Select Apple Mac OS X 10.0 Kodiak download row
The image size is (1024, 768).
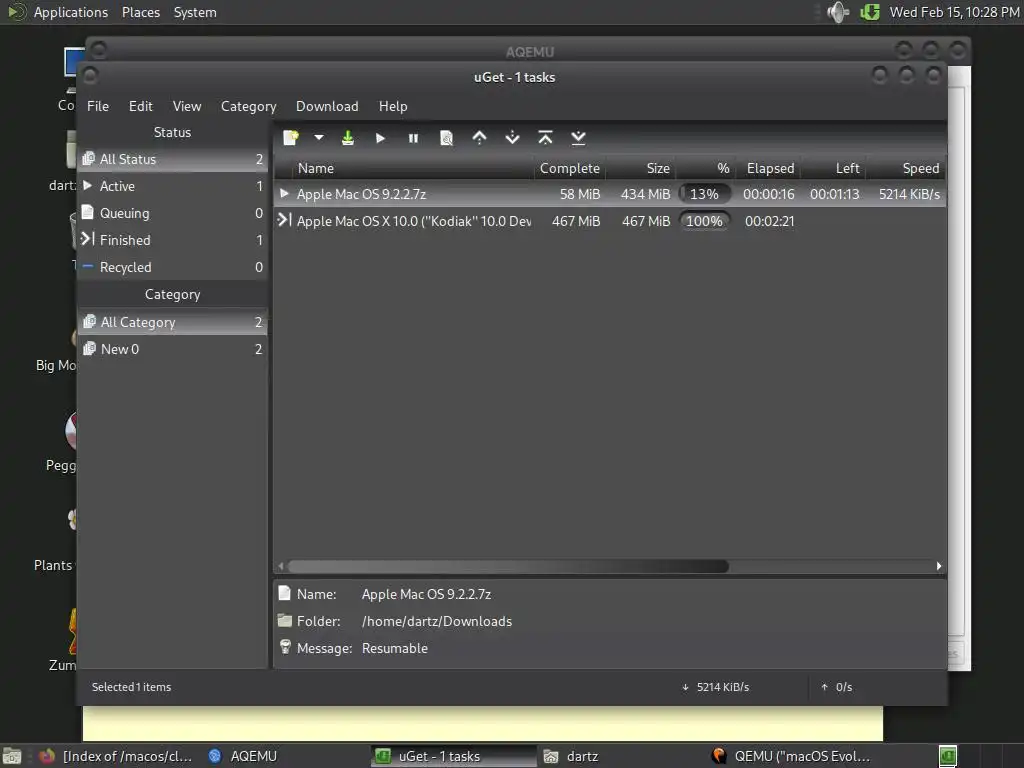[609, 221]
